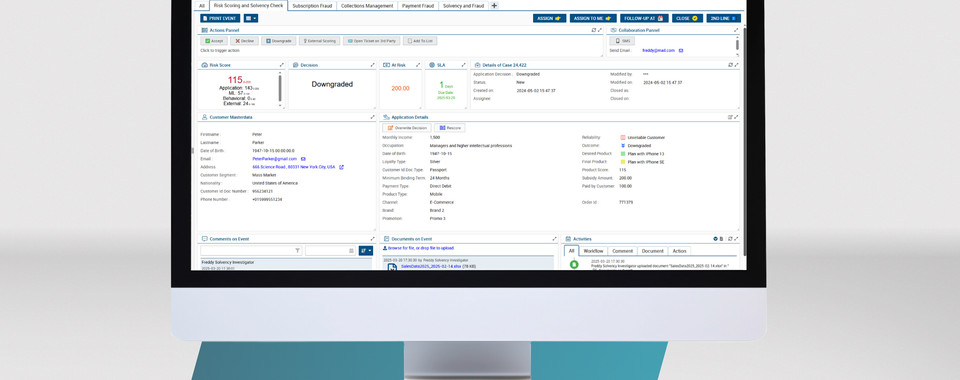The height and width of the screenshot is (380, 960).
Task: Click the main page vertical scrollbar
Action: [x=744, y=141]
